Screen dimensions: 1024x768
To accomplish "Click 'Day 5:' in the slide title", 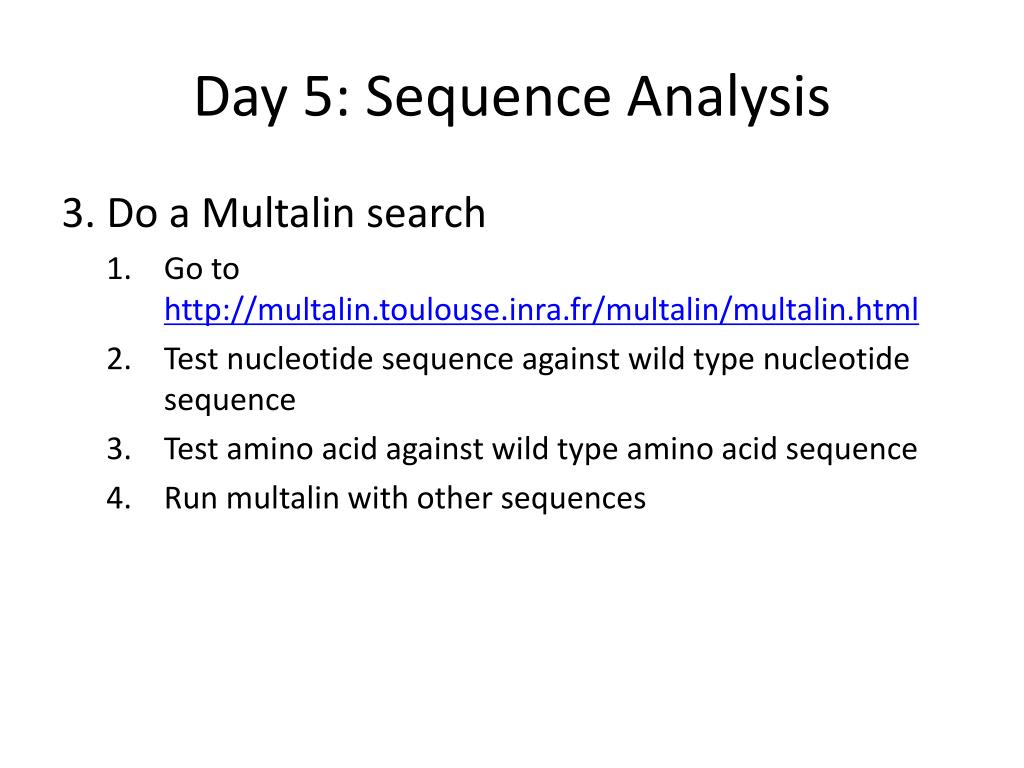I will pos(272,97).
